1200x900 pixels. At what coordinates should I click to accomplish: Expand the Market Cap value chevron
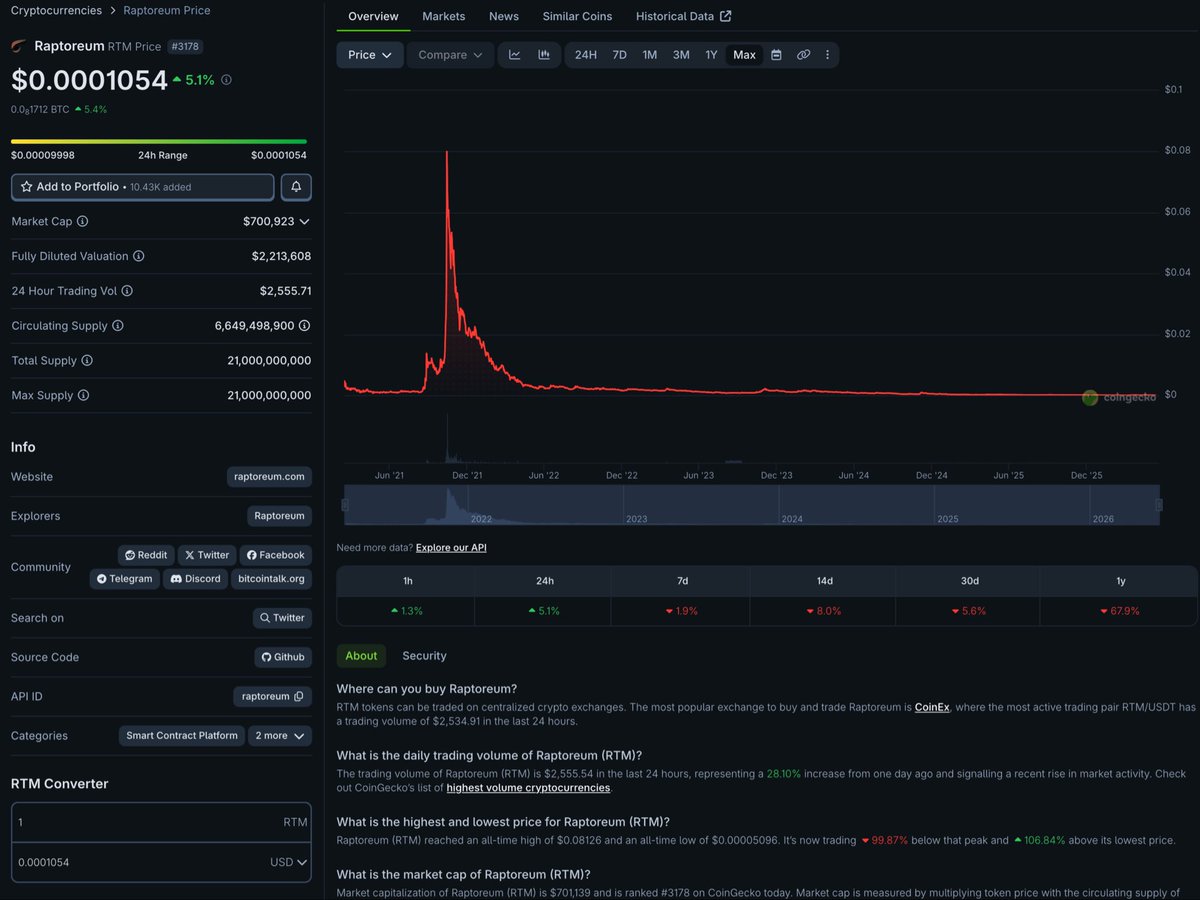tap(305, 221)
